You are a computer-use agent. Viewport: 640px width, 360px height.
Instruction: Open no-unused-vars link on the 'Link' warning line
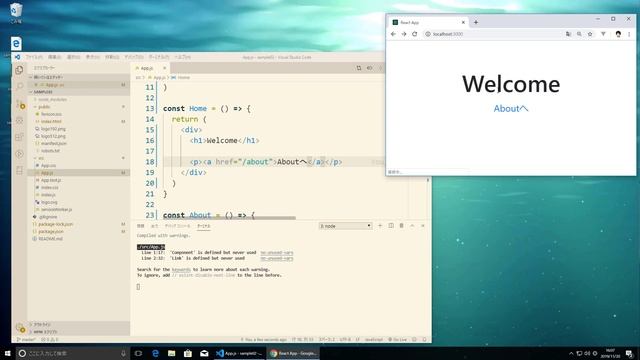point(277,258)
